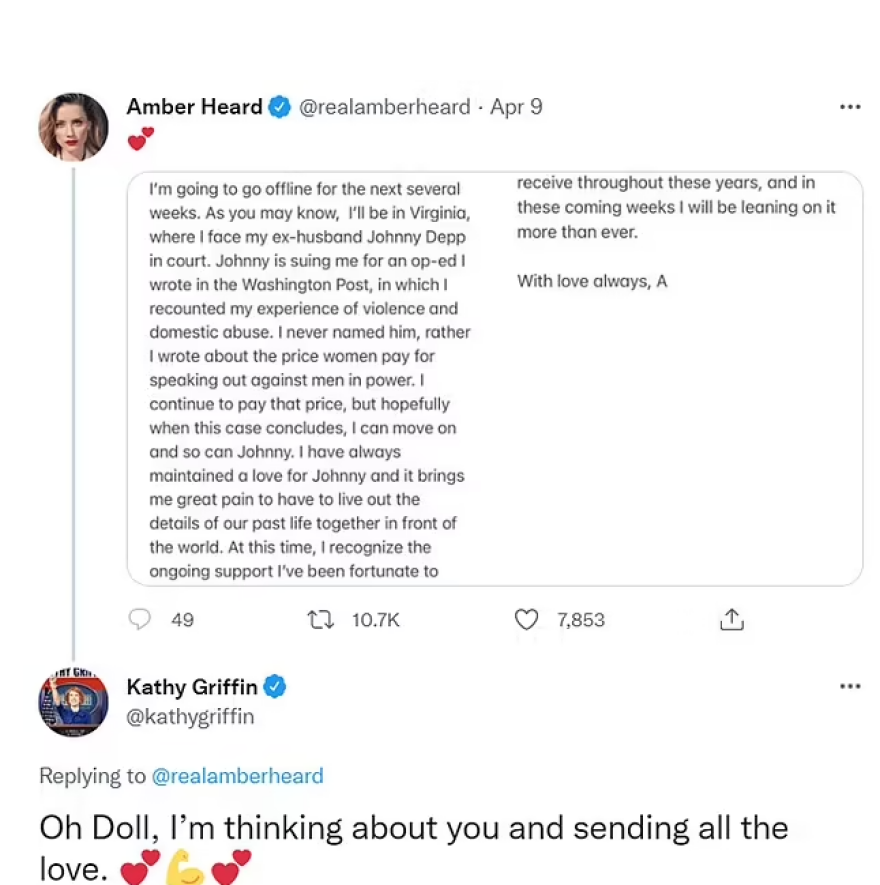
Task: Open Amber Heard's profile picture
Action: click(x=73, y=127)
